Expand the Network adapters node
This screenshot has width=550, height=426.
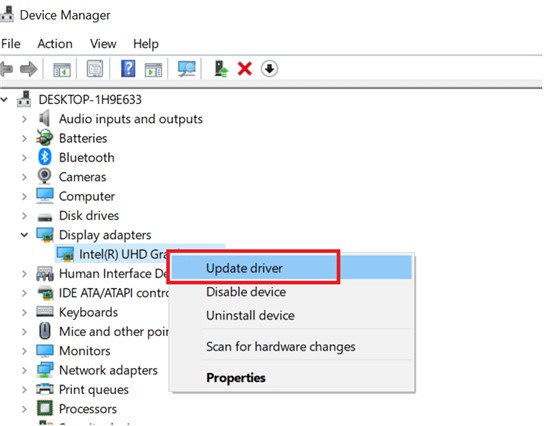pos(24,370)
